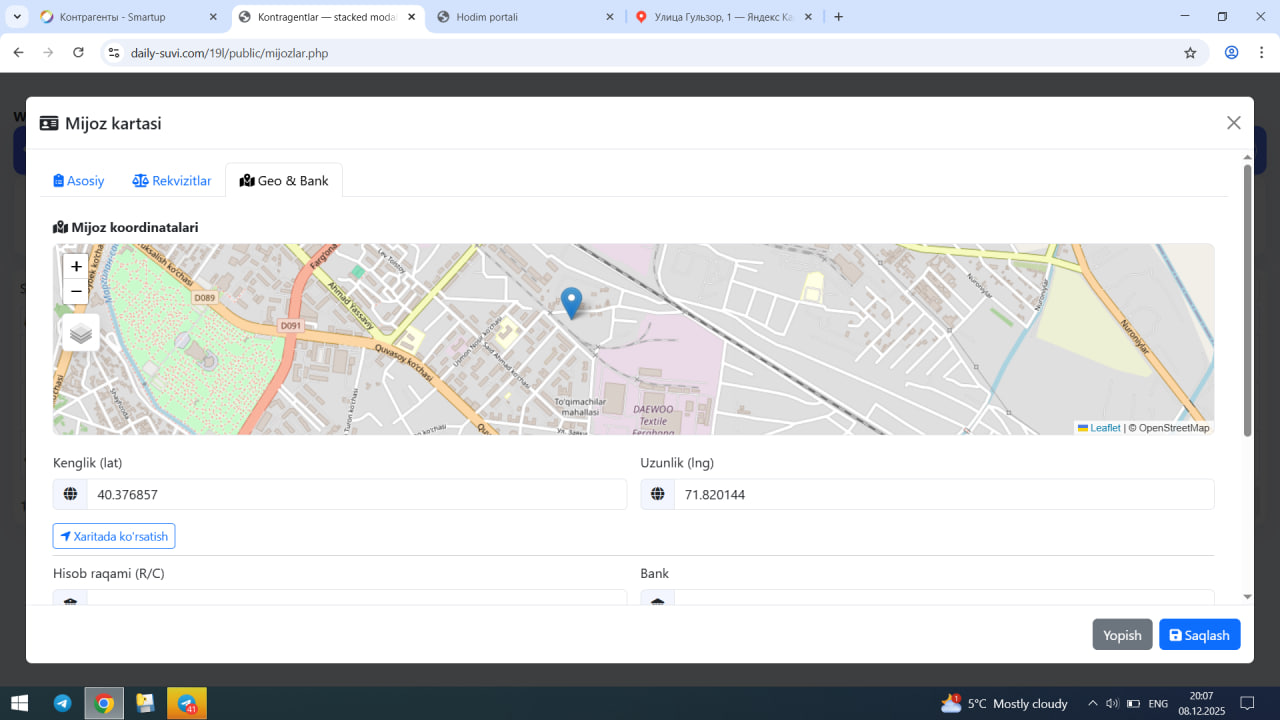Show hidden system tray icons
This screenshot has width=1280, height=720.
tap(1092, 703)
